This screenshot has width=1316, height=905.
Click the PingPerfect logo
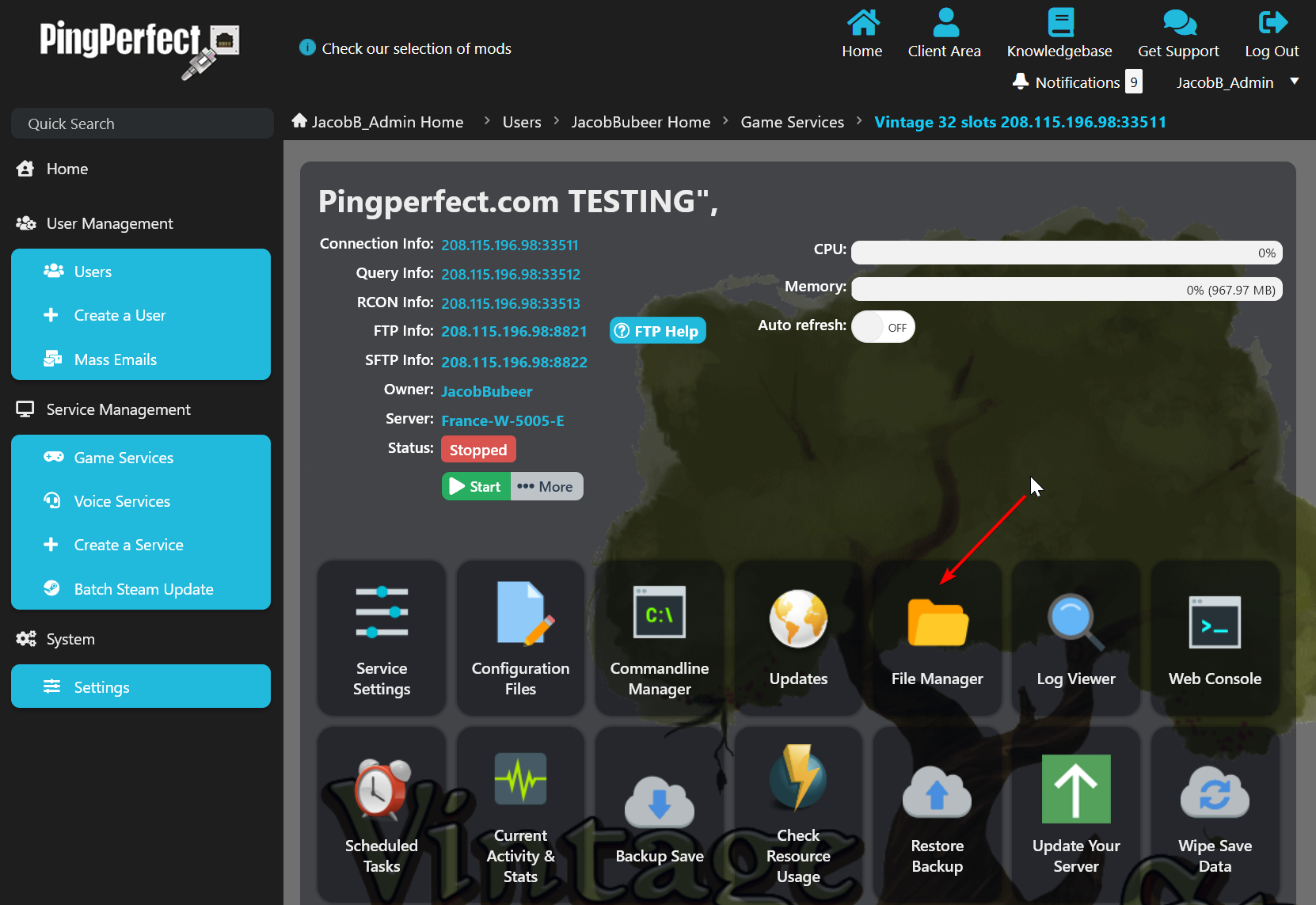(x=139, y=49)
